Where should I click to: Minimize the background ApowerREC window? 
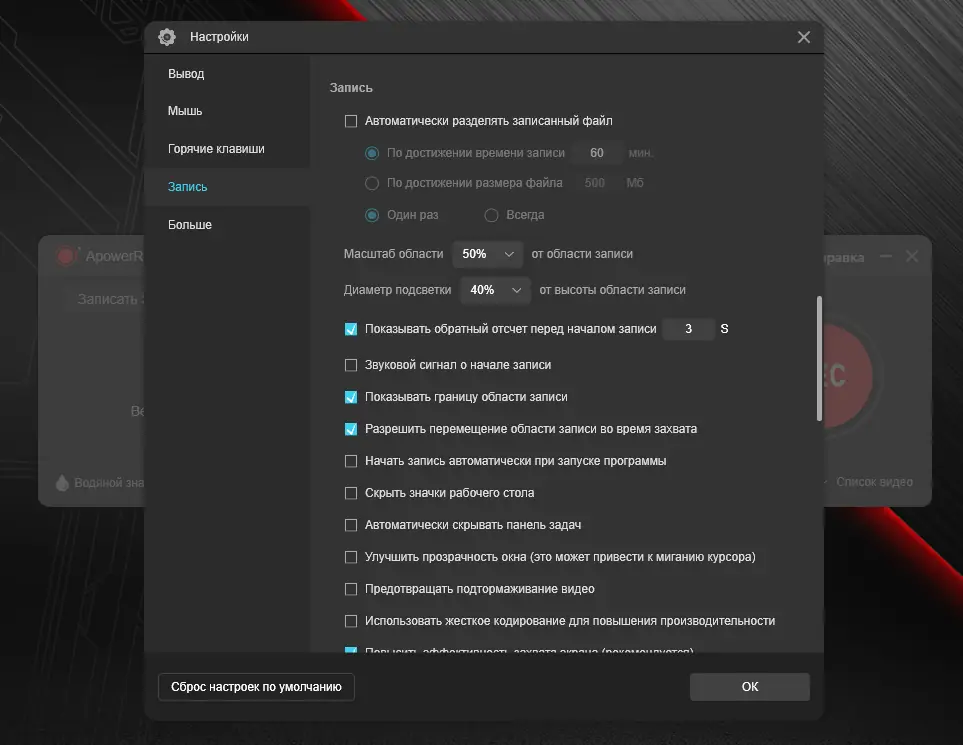[886, 256]
